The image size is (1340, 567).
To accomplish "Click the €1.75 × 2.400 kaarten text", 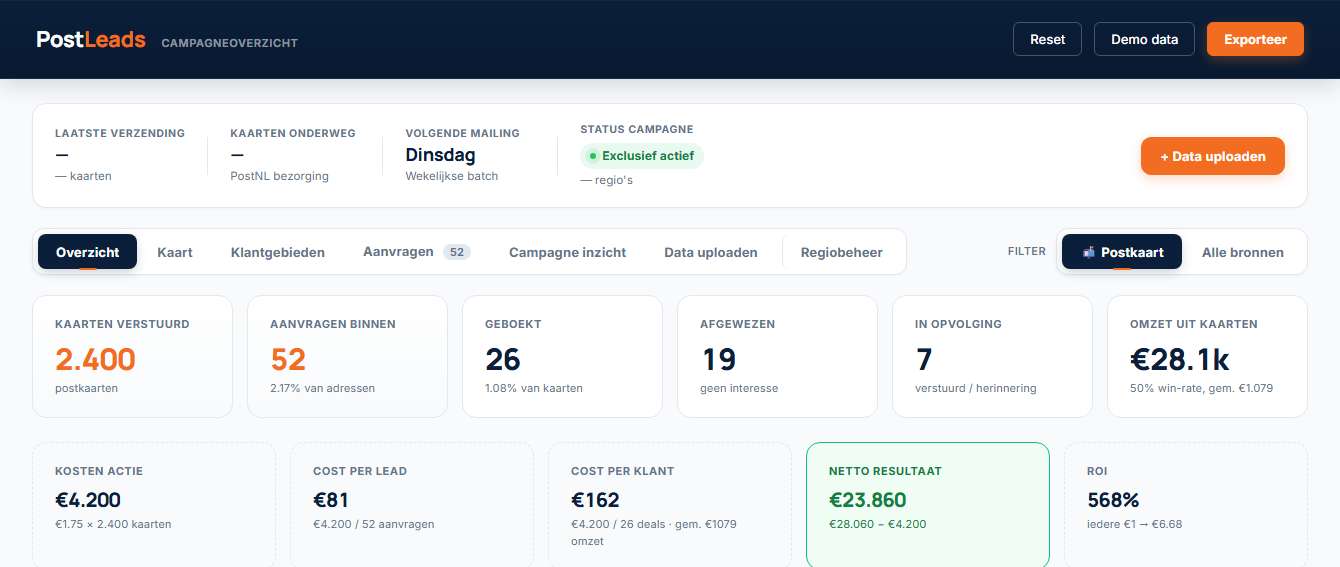I will click(x=113, y=524).
